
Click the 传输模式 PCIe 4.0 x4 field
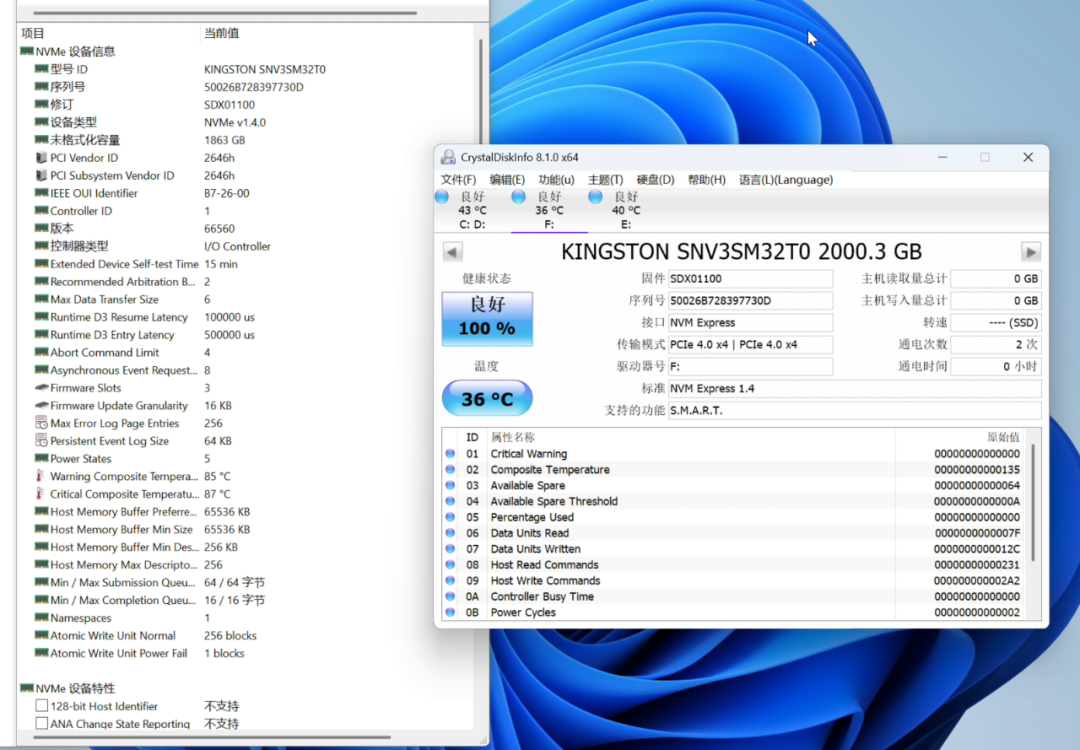click(x=750, y=344)
